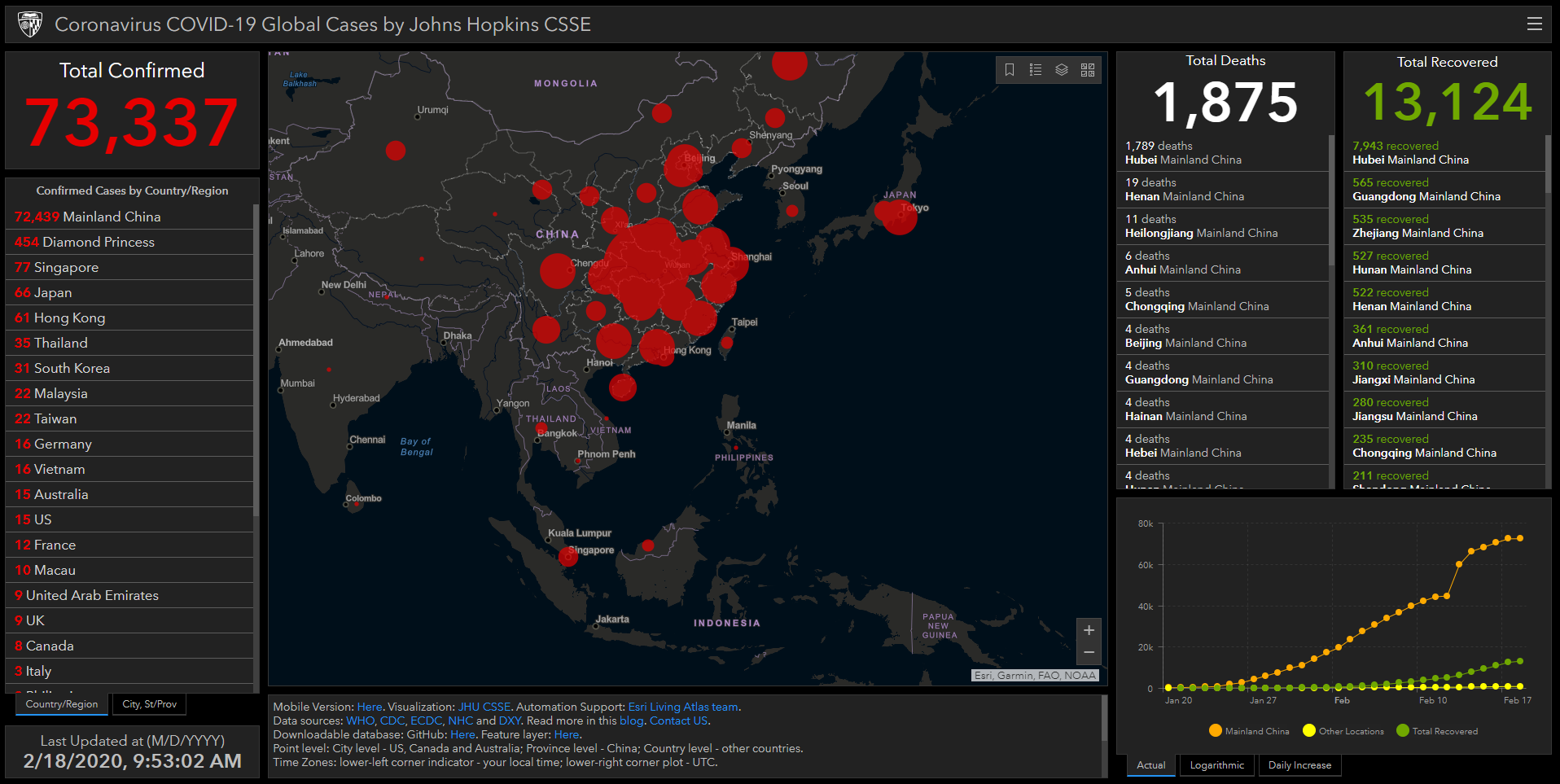Viewport: 1560px width, 784px height.
Task: Open the hamburger menu in the header
Action: [x=1535, y=24]
